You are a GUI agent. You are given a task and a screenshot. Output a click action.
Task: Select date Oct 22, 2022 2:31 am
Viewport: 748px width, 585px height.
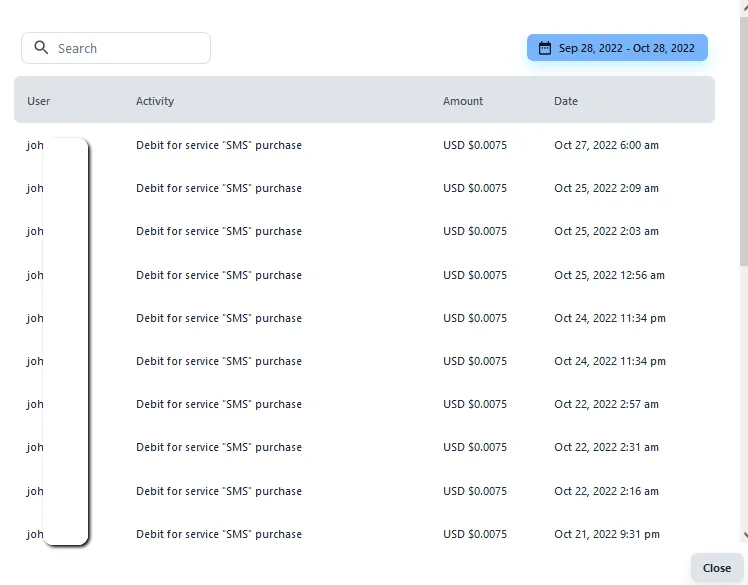coord(606,447)
